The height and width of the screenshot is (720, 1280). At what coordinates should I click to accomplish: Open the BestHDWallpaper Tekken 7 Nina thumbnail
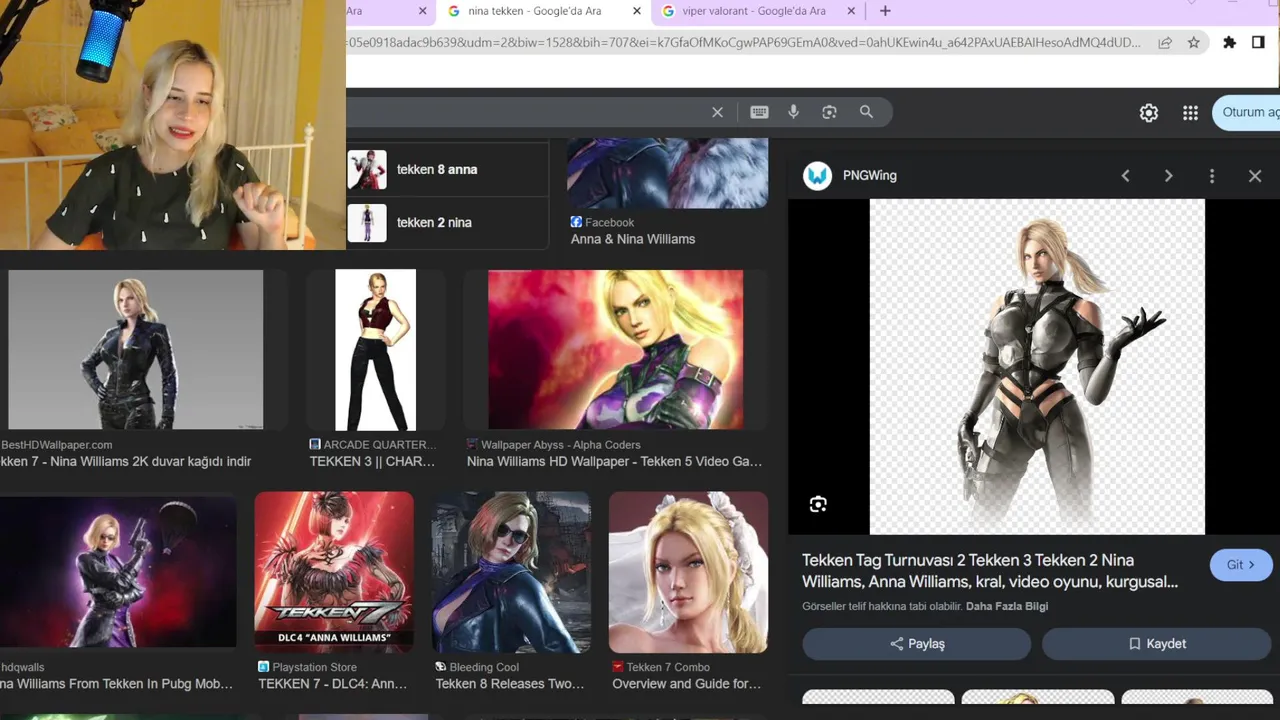click(x=136, y=350)
